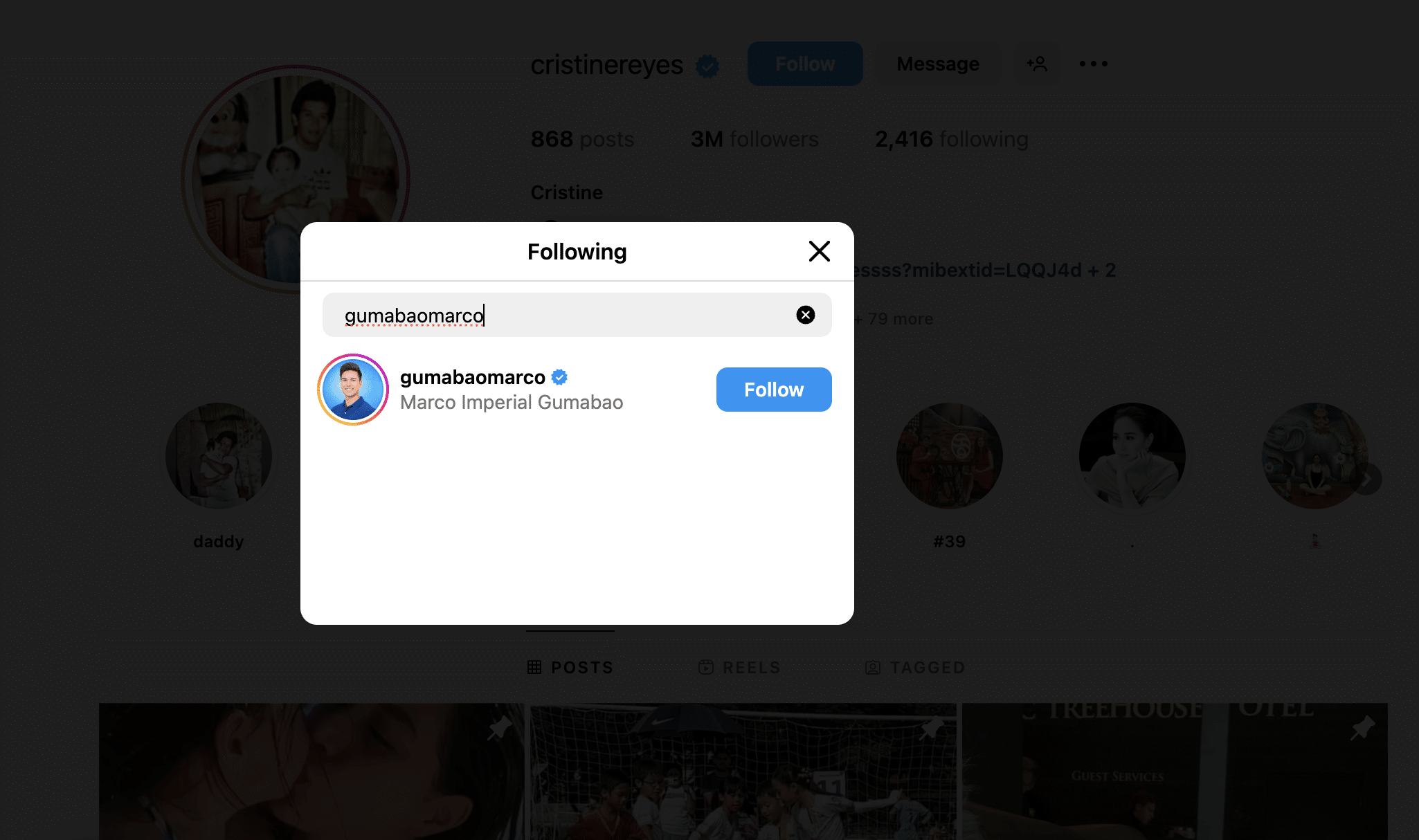Click the suggested people icon button
The width and height of the screenshot is (1419, 840).
click(1036, 64)
